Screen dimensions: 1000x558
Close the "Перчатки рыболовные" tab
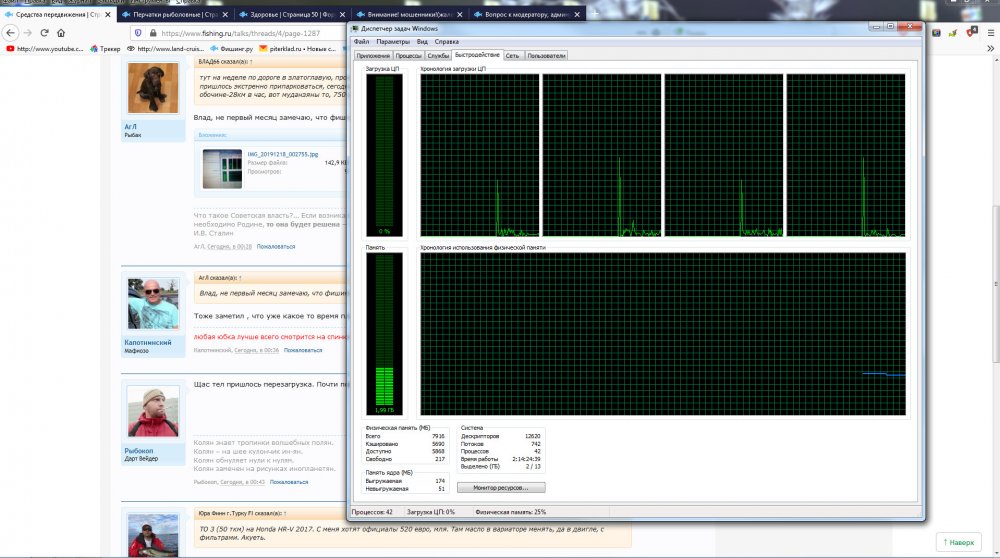[225, 14]
